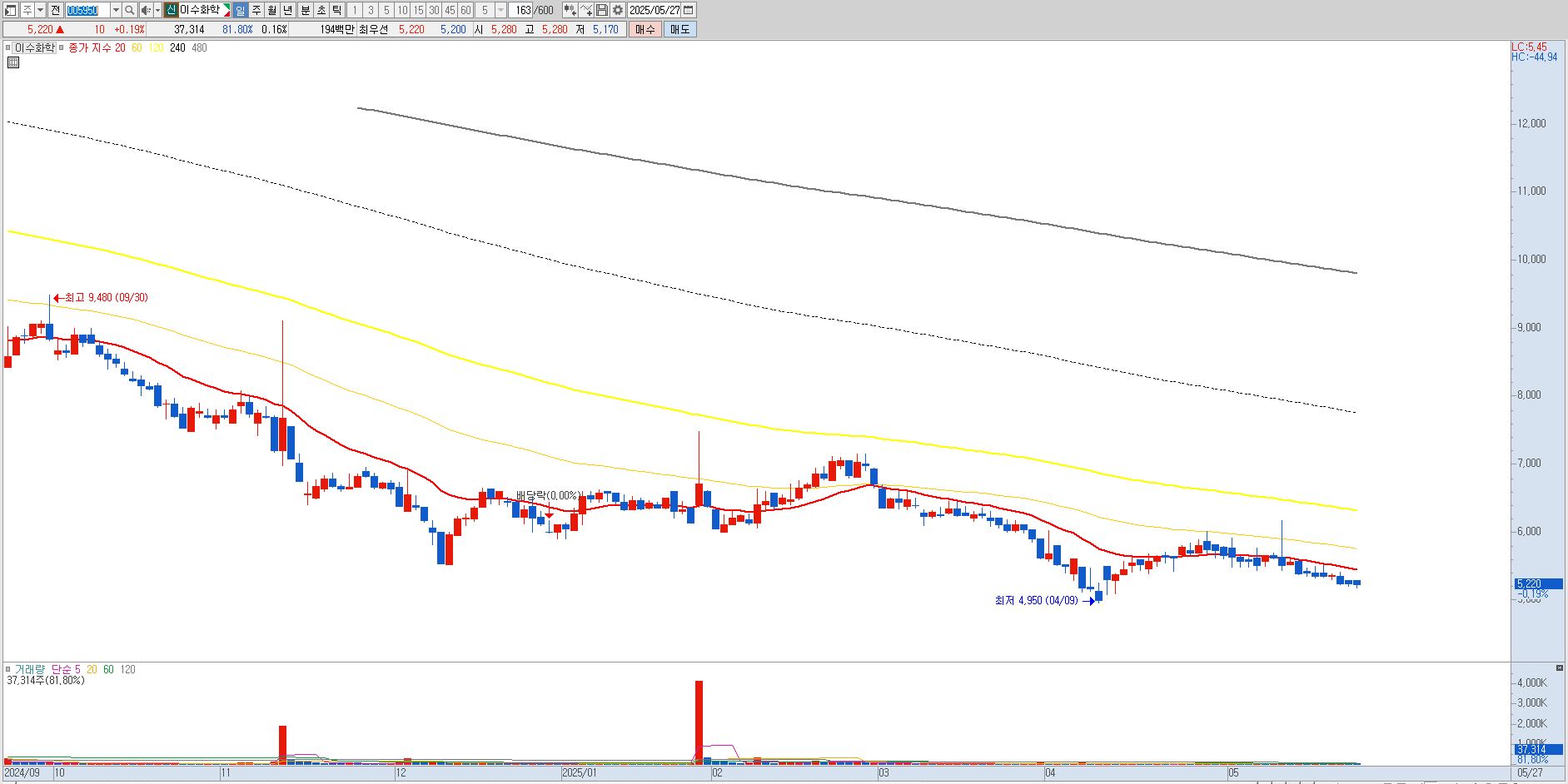1568x784 pixels.
Task: Click the data grid icon below 이수화학 label
Action: tap(12, 62)
